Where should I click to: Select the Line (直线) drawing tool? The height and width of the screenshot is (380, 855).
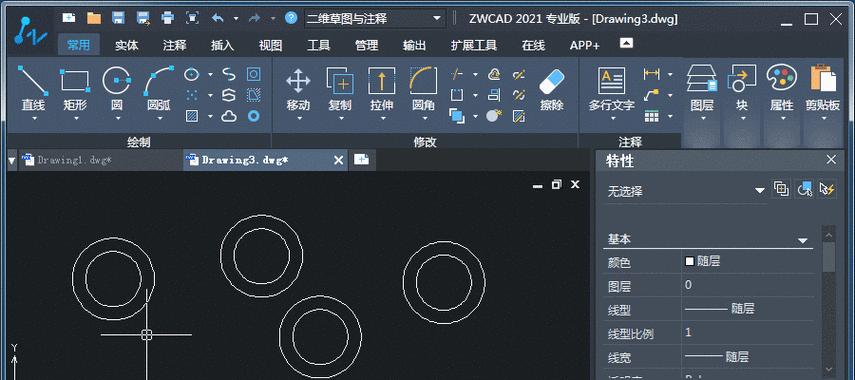(33, 87)
